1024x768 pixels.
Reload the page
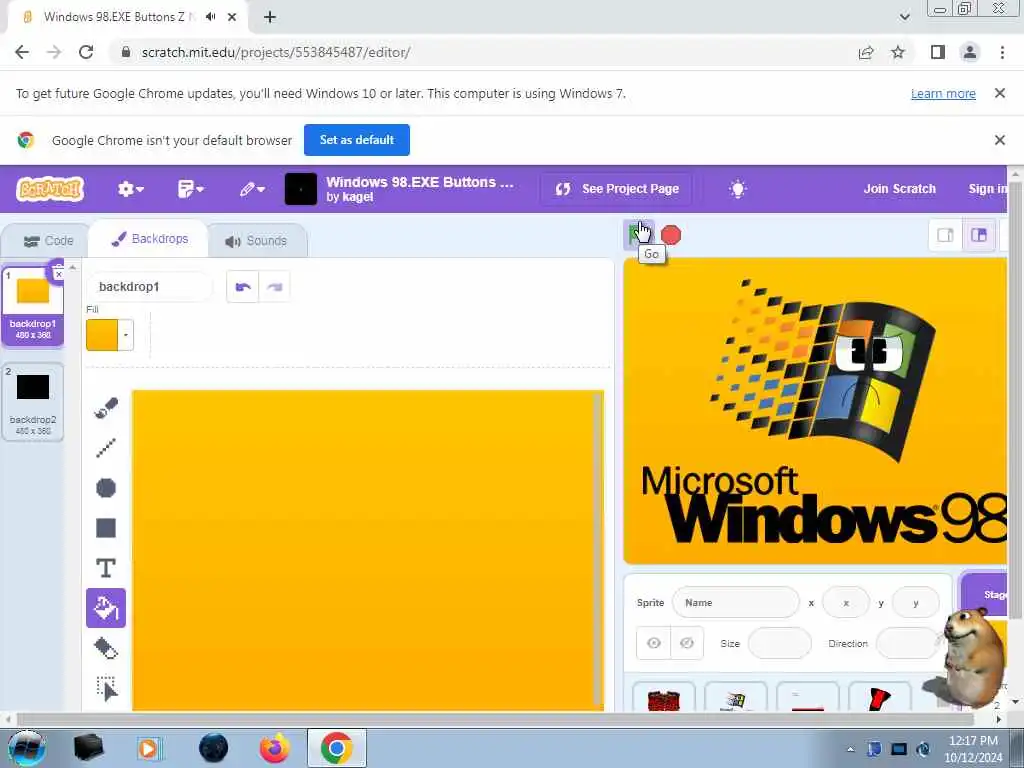point(86,52)
